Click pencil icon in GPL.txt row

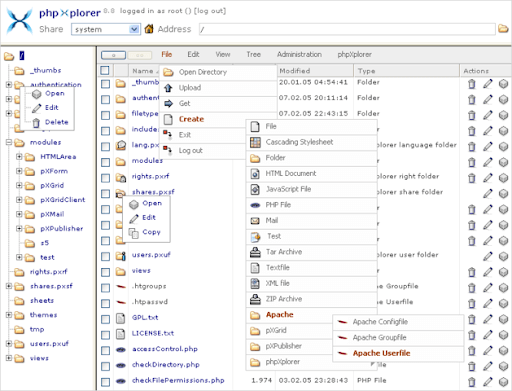488,319
